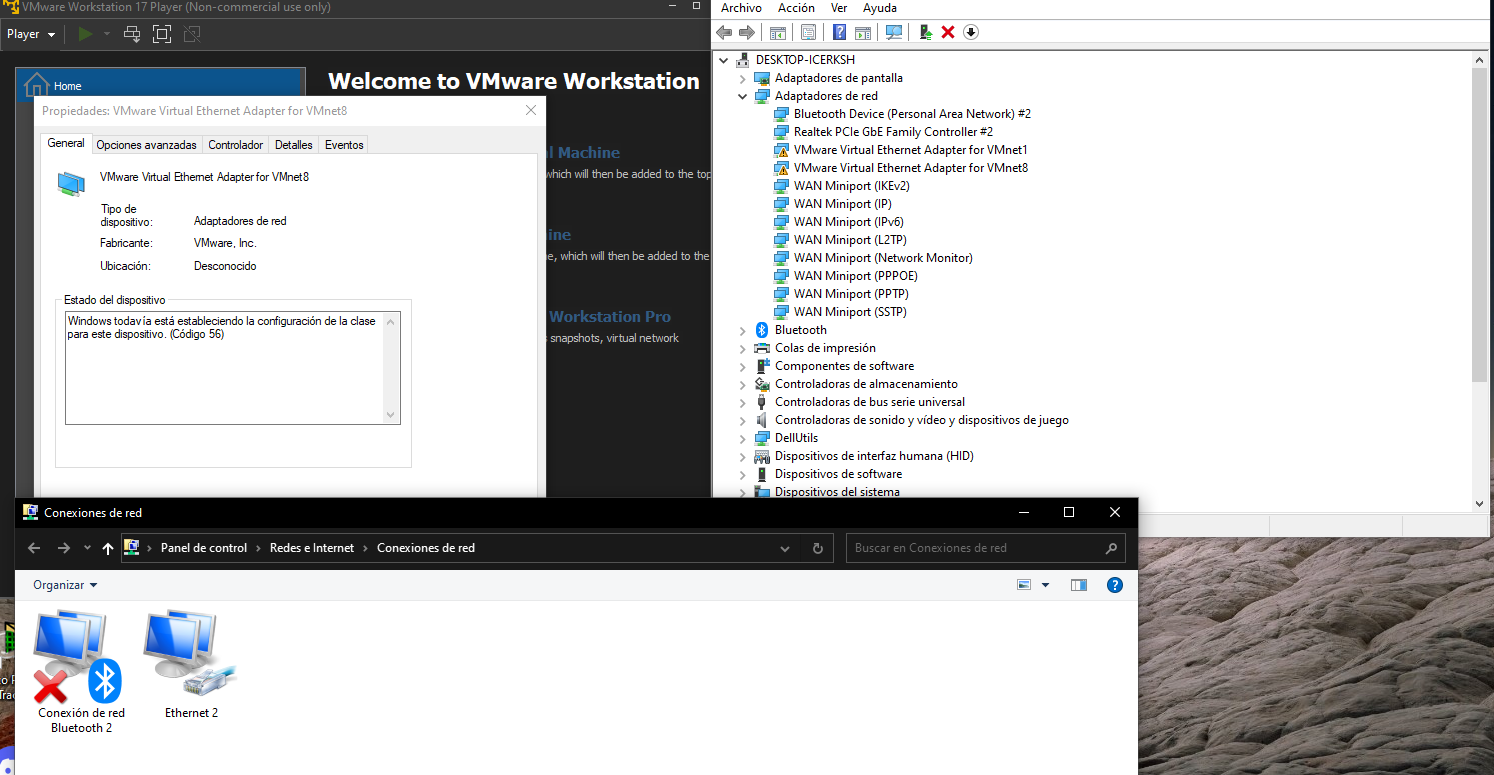Switch to General tab in Propiedades dialog
The height and width of the screenshot is (775, 1494).
click(x=66, y=144)
